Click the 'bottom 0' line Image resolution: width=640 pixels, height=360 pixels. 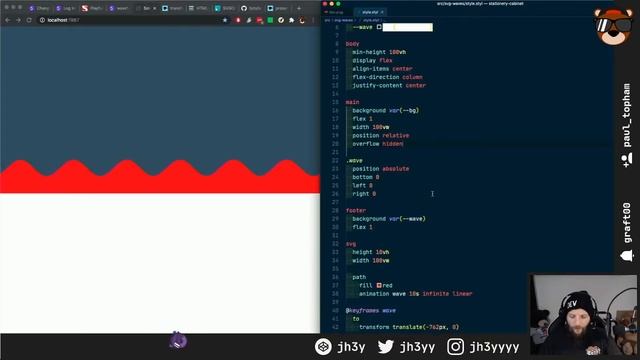coord(366,177)
